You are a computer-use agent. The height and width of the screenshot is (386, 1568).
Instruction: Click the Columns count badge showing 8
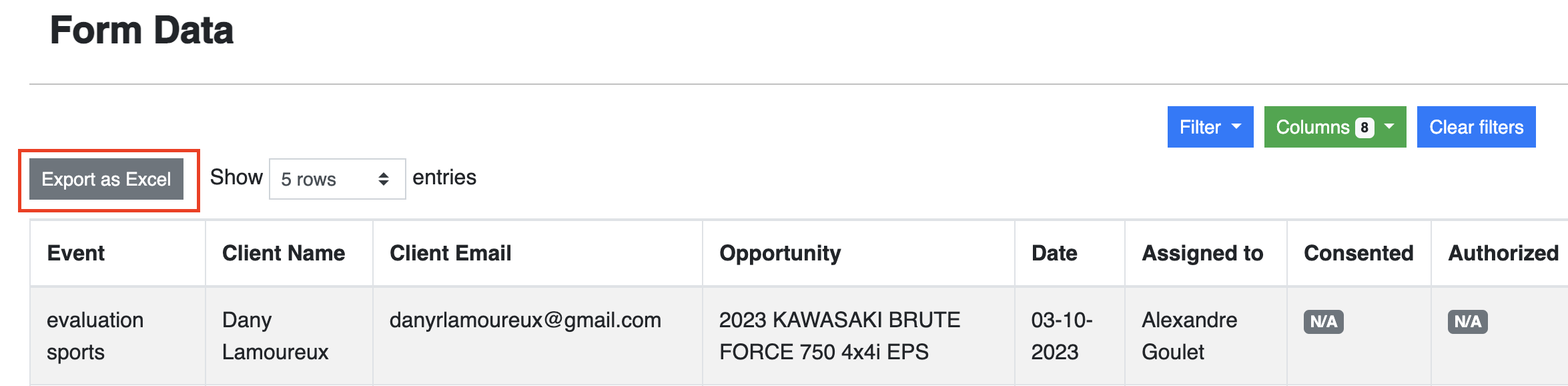[1364, 128]
